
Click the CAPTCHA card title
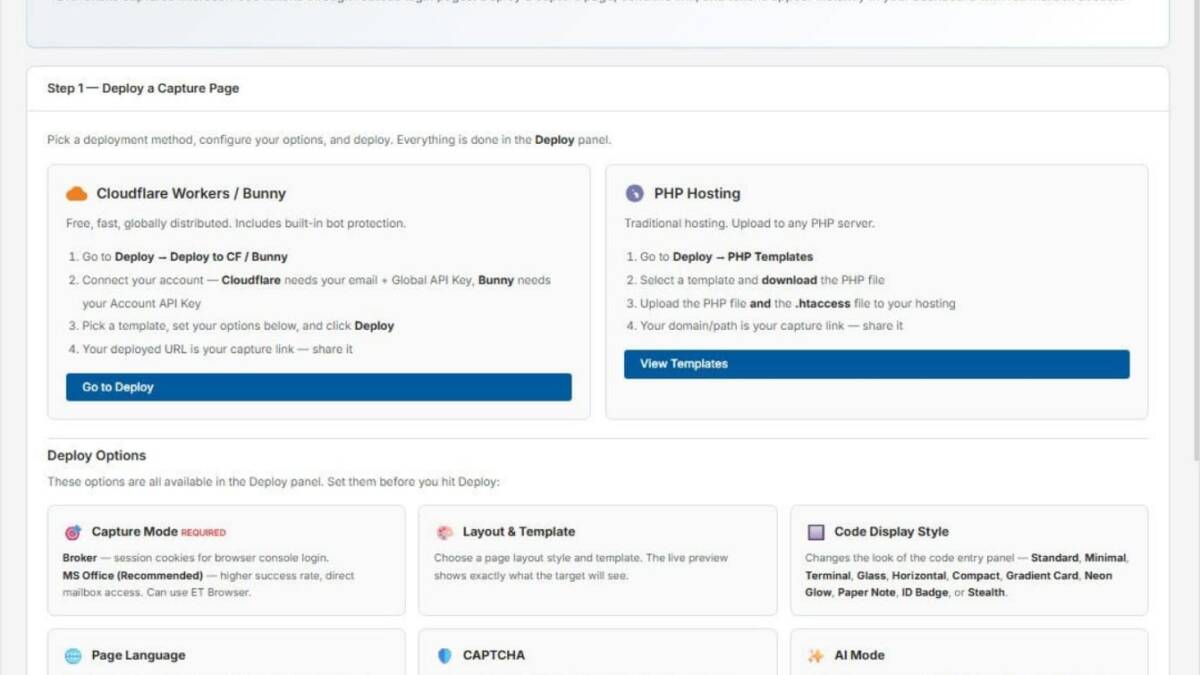494,656
